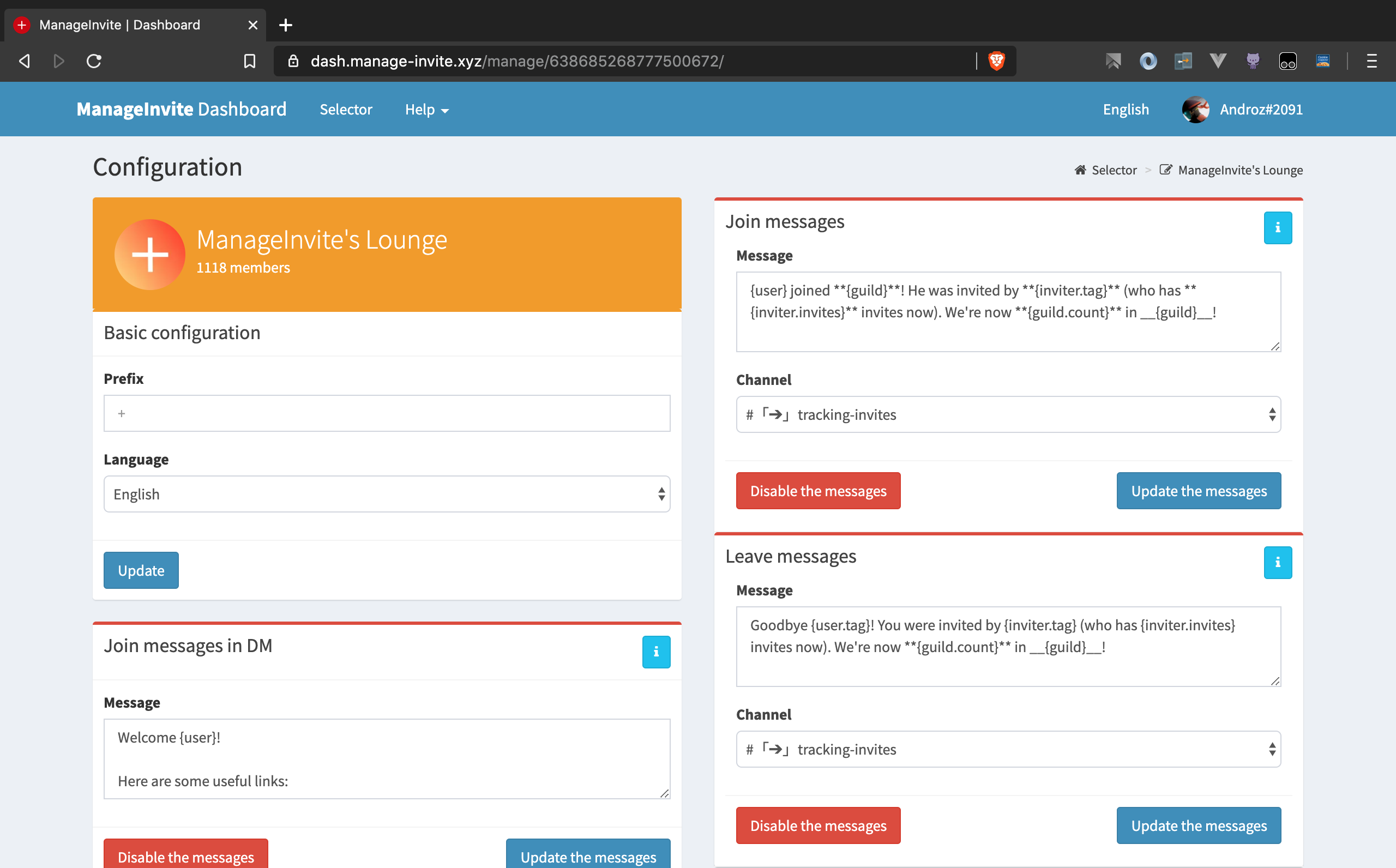The width and height of the screenshot is (1396, 868).
Task: Open the Leave messages Channel dropdown
Action: pos(1008,749)
